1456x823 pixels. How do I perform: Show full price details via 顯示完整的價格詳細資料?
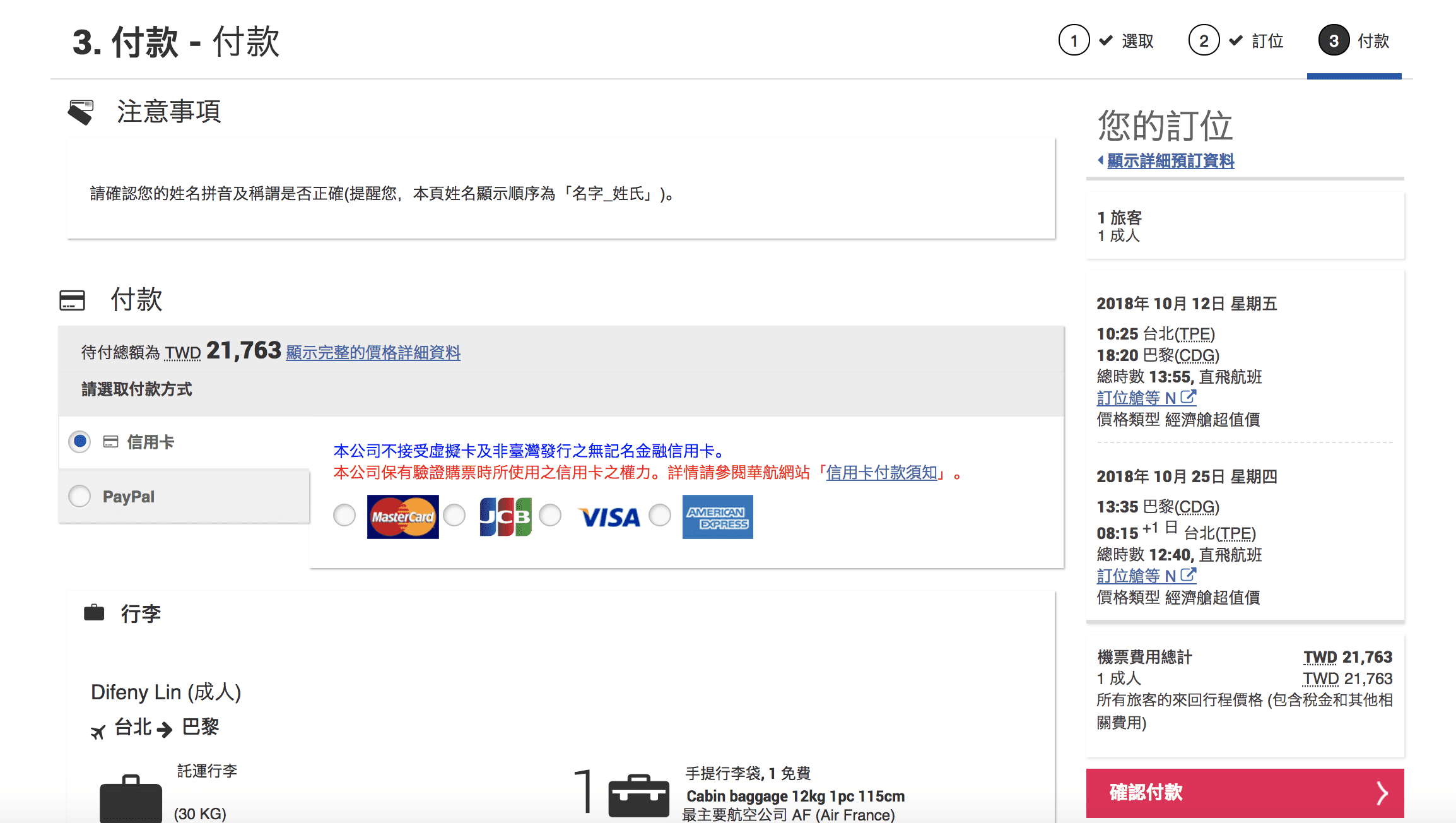pos(373,352)
